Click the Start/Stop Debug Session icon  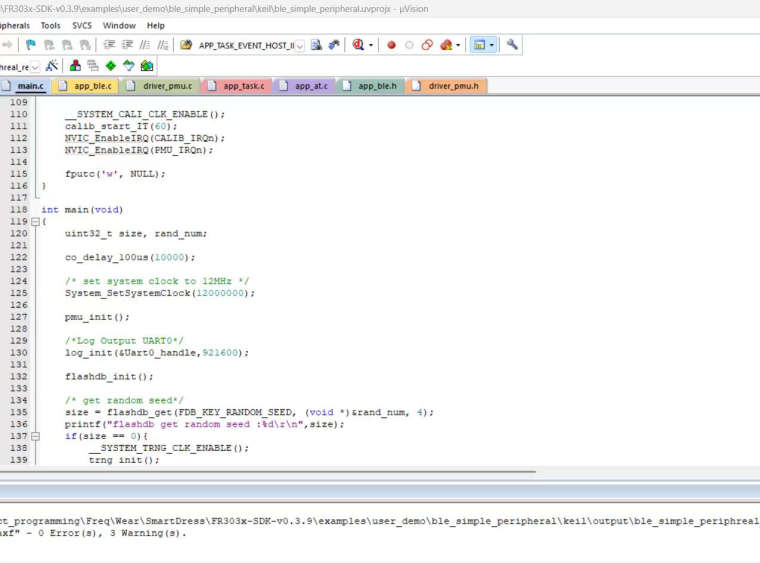click(x=359, y=45)
